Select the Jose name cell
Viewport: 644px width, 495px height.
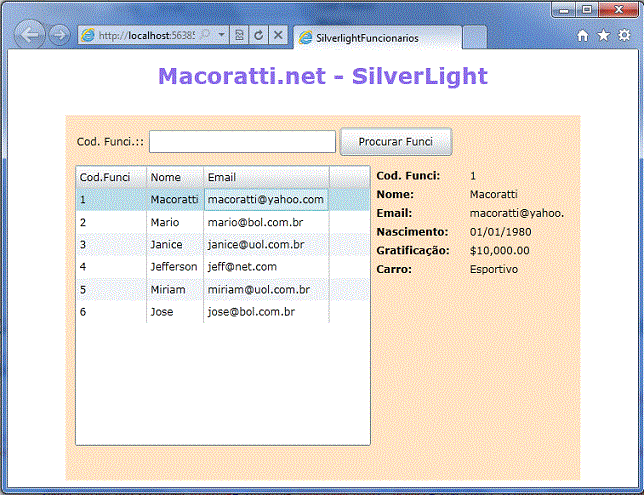pos(175,312)
